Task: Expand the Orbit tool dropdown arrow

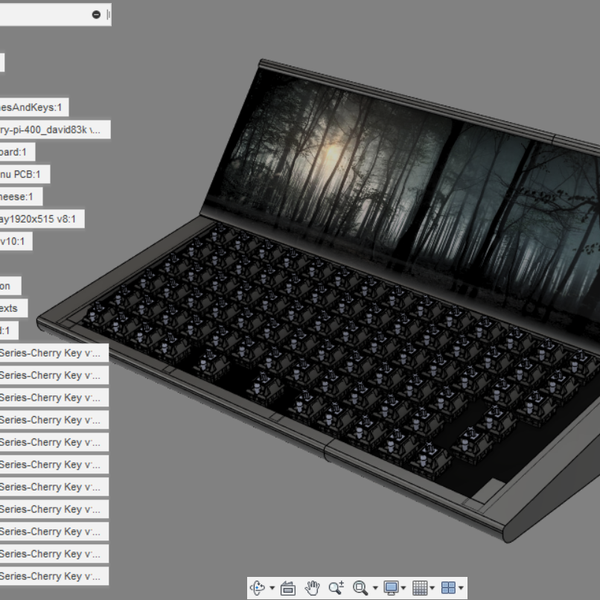Action: (x=271, y=589)
